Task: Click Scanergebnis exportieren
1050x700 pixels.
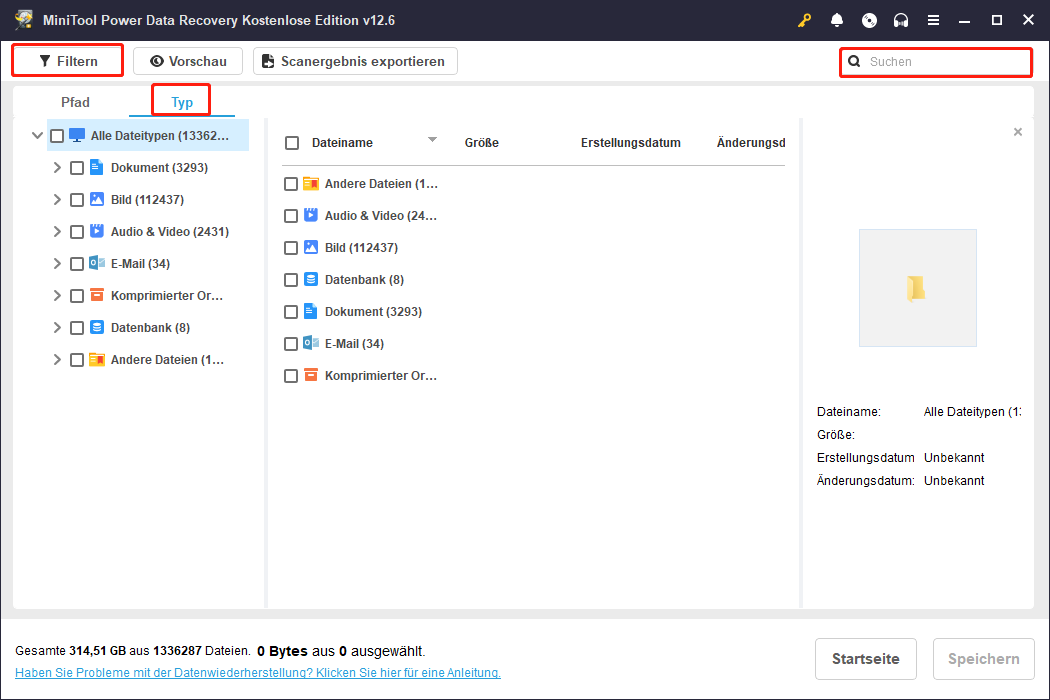Action: tap(355, 61)
